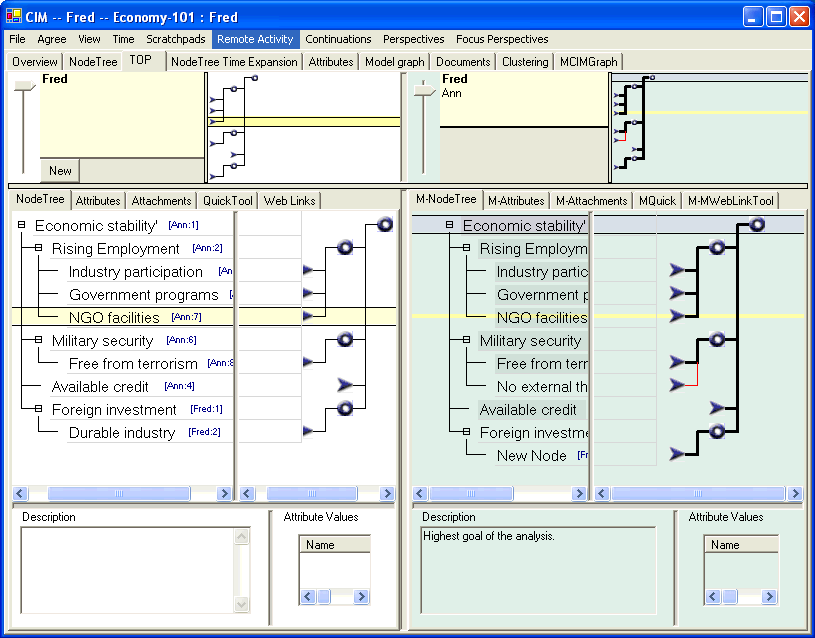Viewport: 815px width, 638px height.
Task: Click the vertical slider handle beside Fred panel
Action: 24,89
